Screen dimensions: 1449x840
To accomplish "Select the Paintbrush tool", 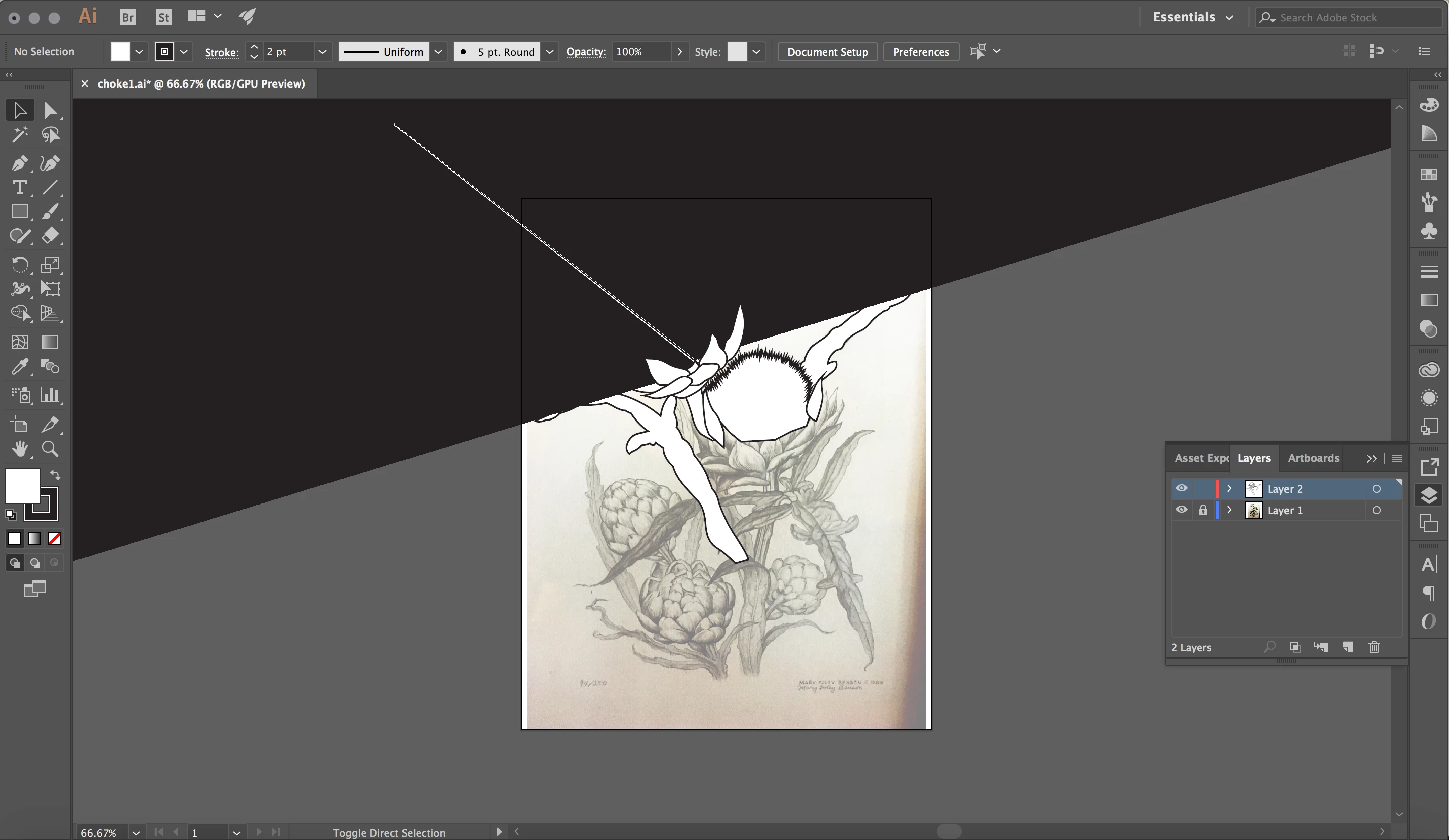I will [50, 212].
